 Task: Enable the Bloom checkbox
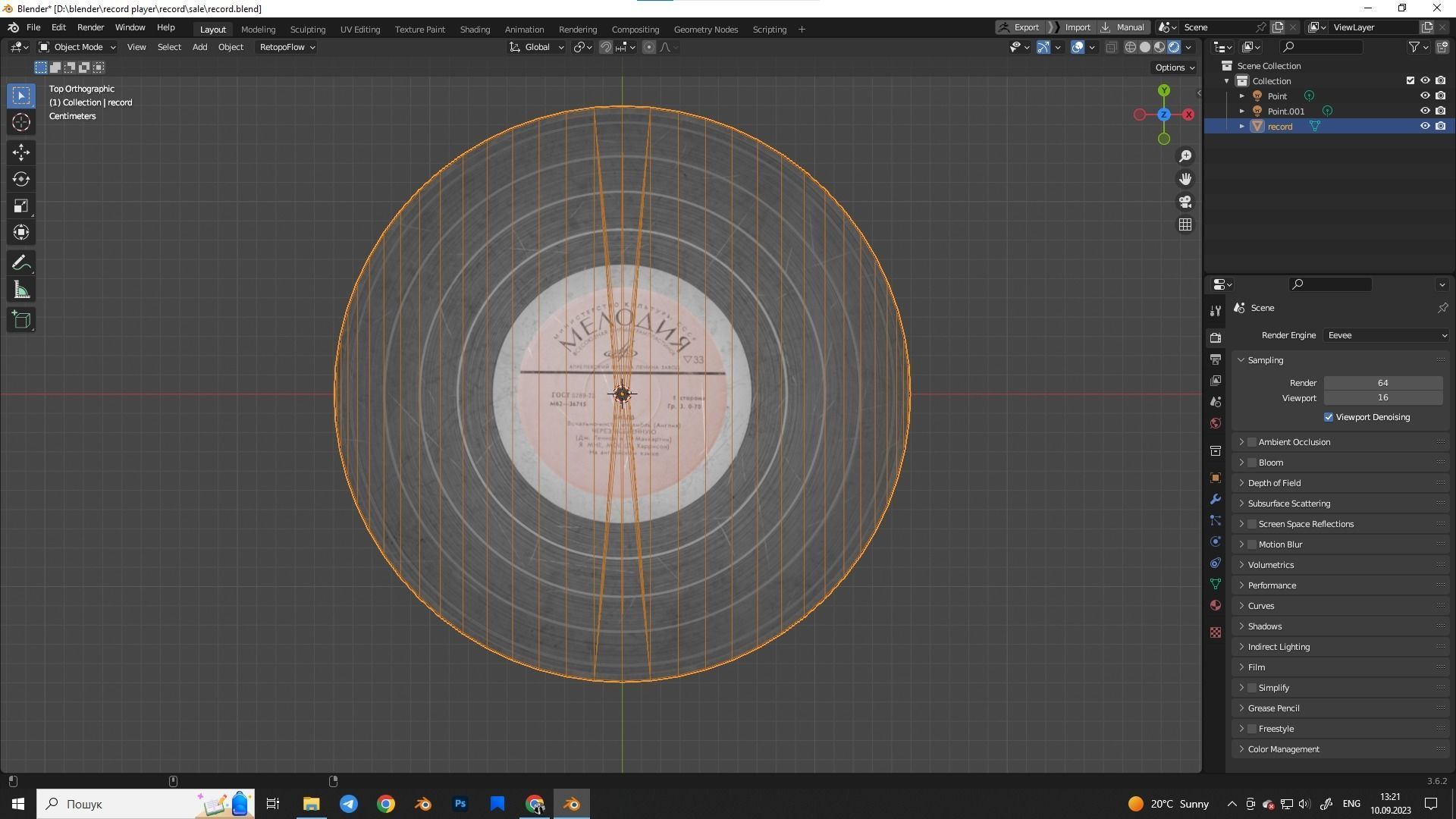(1252, 463)
